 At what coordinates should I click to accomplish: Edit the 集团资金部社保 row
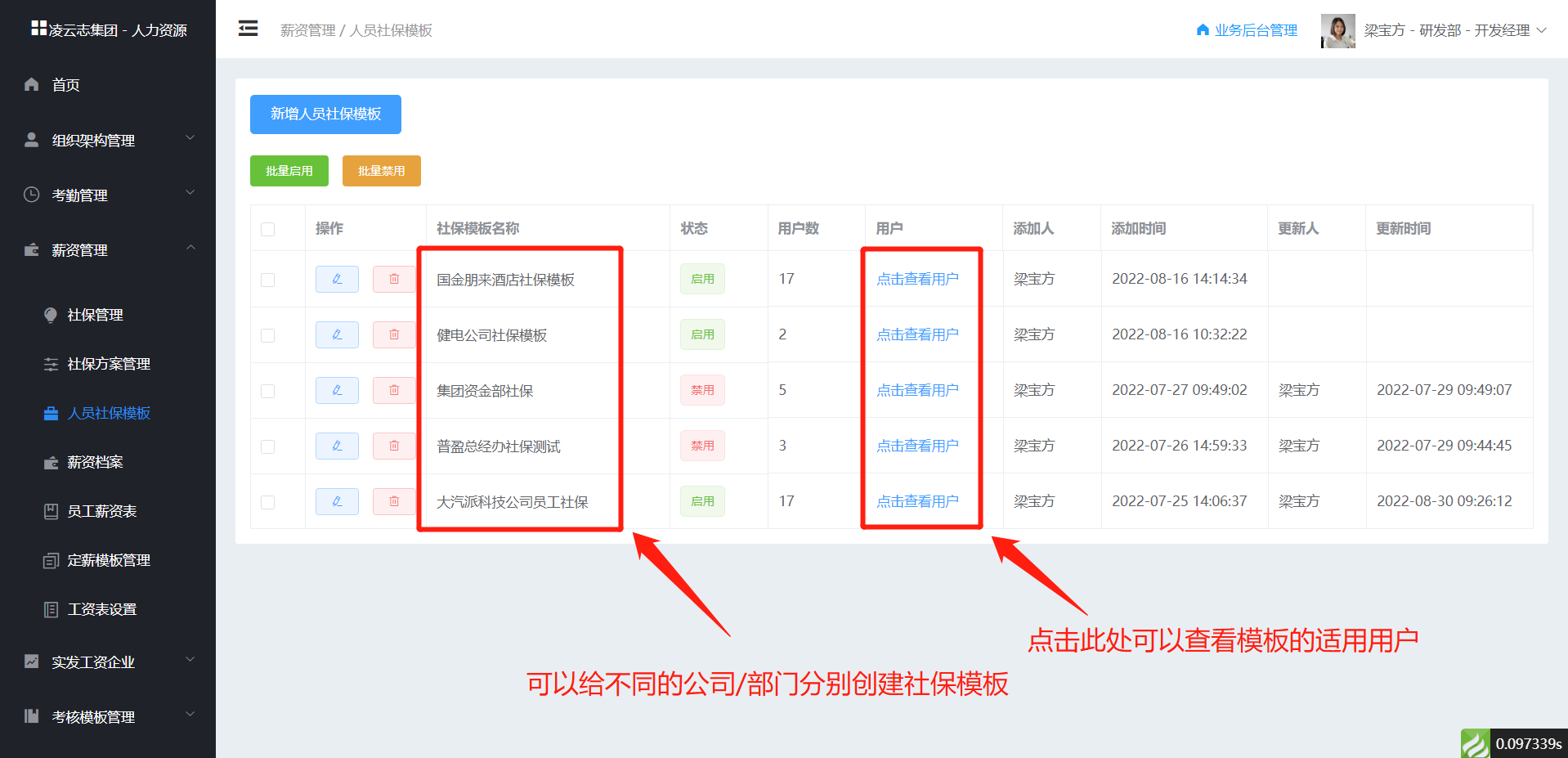pos(337,390)
